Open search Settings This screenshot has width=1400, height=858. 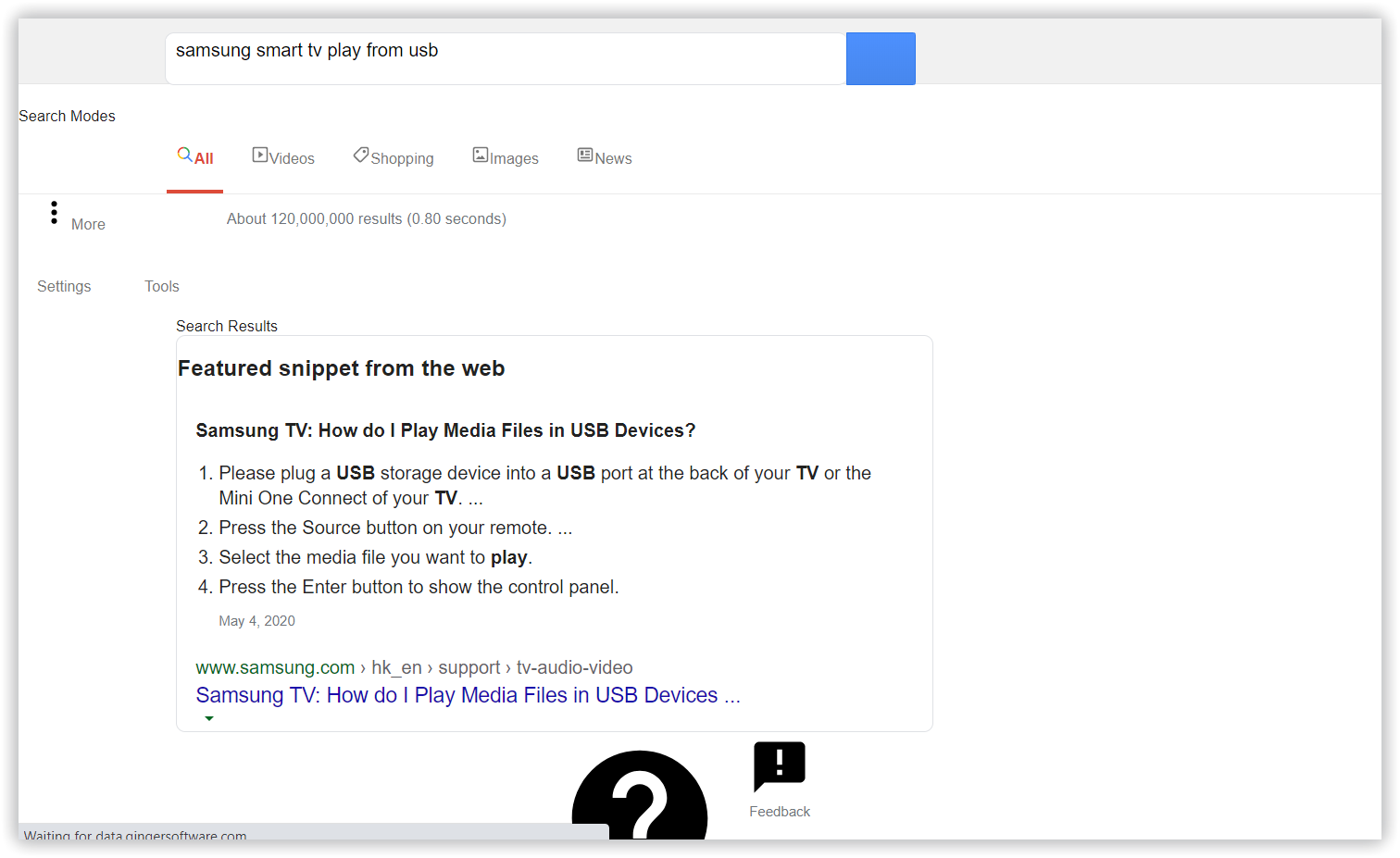pyautogui.click(x=64, y=286)
